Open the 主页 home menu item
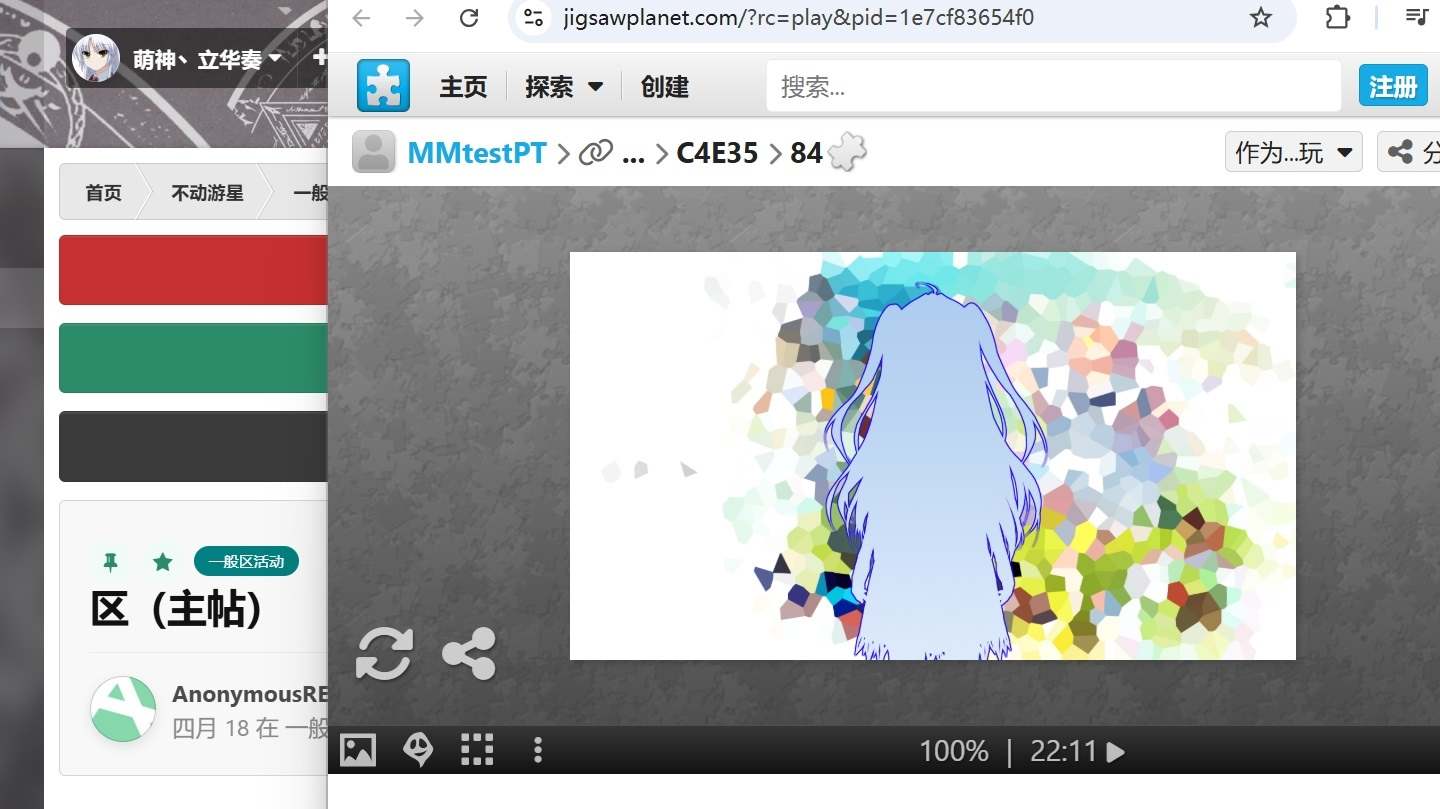 [463, 87]
